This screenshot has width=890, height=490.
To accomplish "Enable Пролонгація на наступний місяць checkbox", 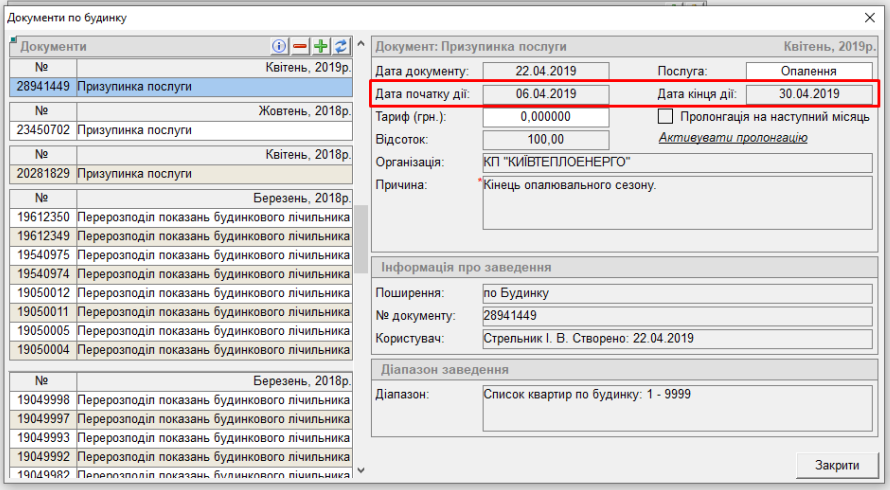I will tap(665, 117).
